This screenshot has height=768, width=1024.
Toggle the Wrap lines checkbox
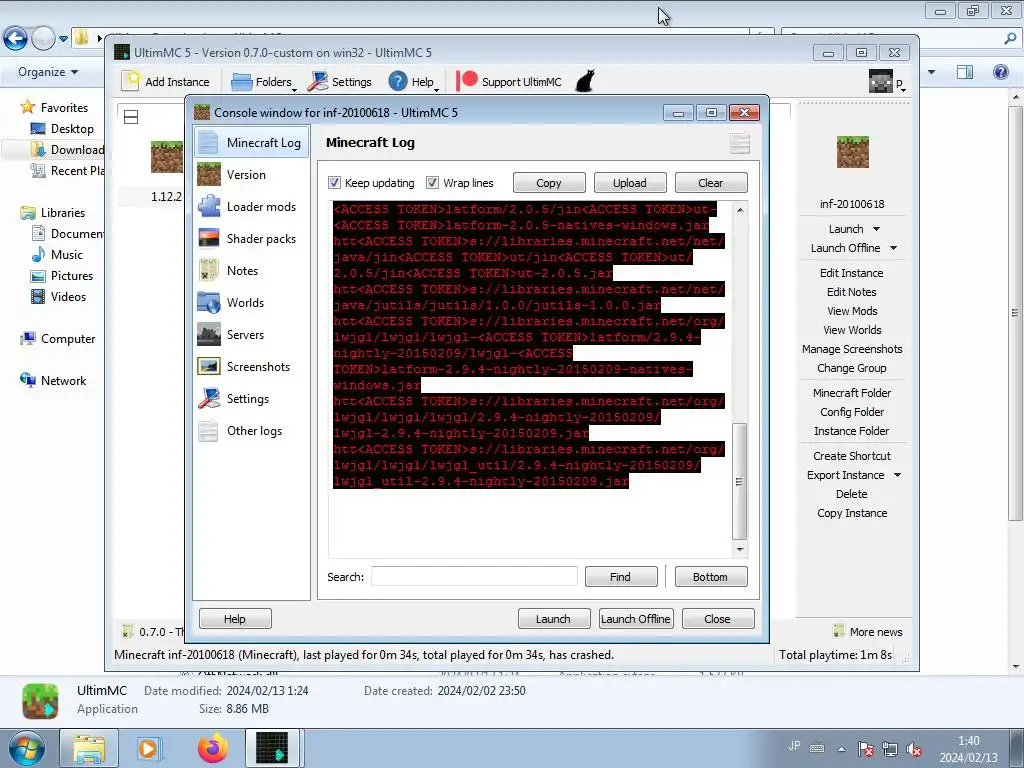tap(432, 183)
